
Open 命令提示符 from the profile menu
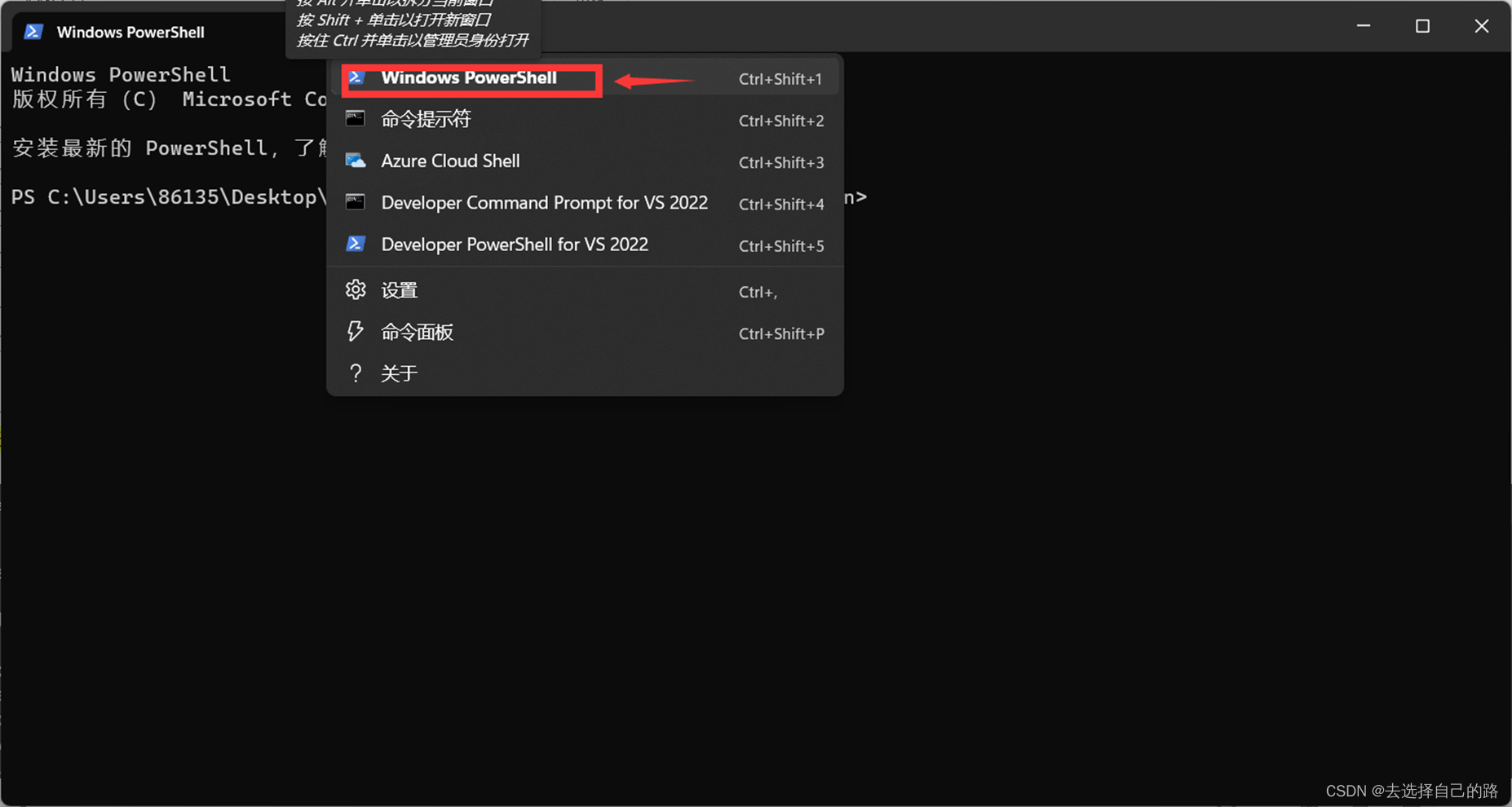425,119
